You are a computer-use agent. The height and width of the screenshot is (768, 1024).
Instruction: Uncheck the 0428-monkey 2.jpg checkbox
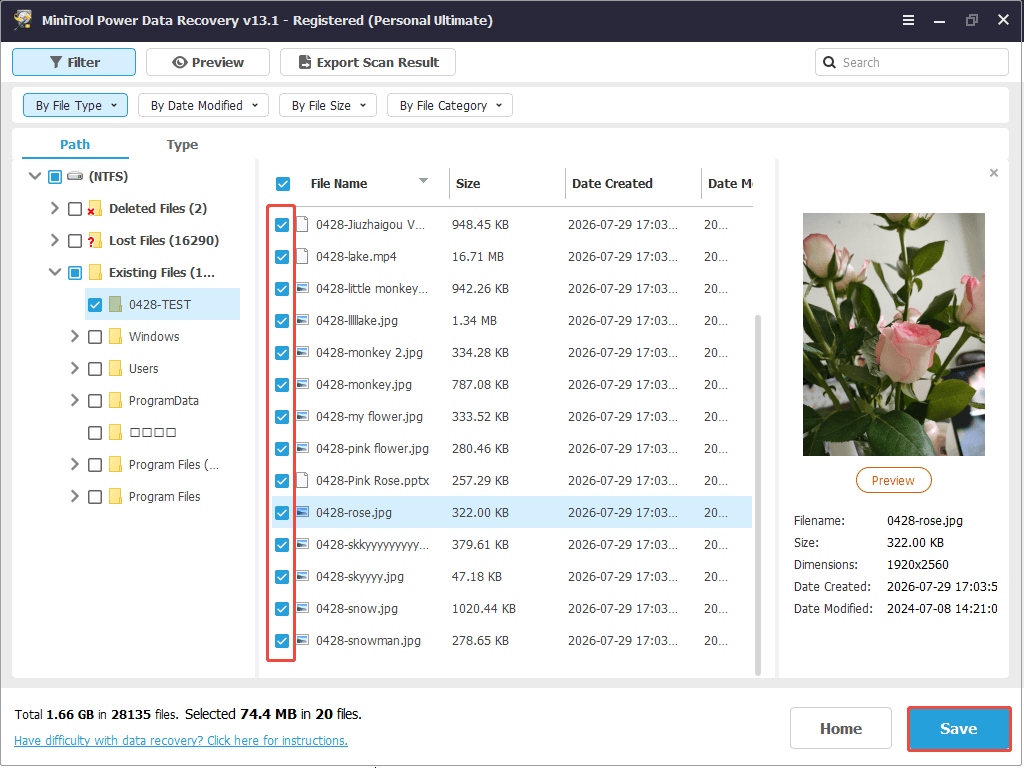pyautogui.click(x=282, y=353)
